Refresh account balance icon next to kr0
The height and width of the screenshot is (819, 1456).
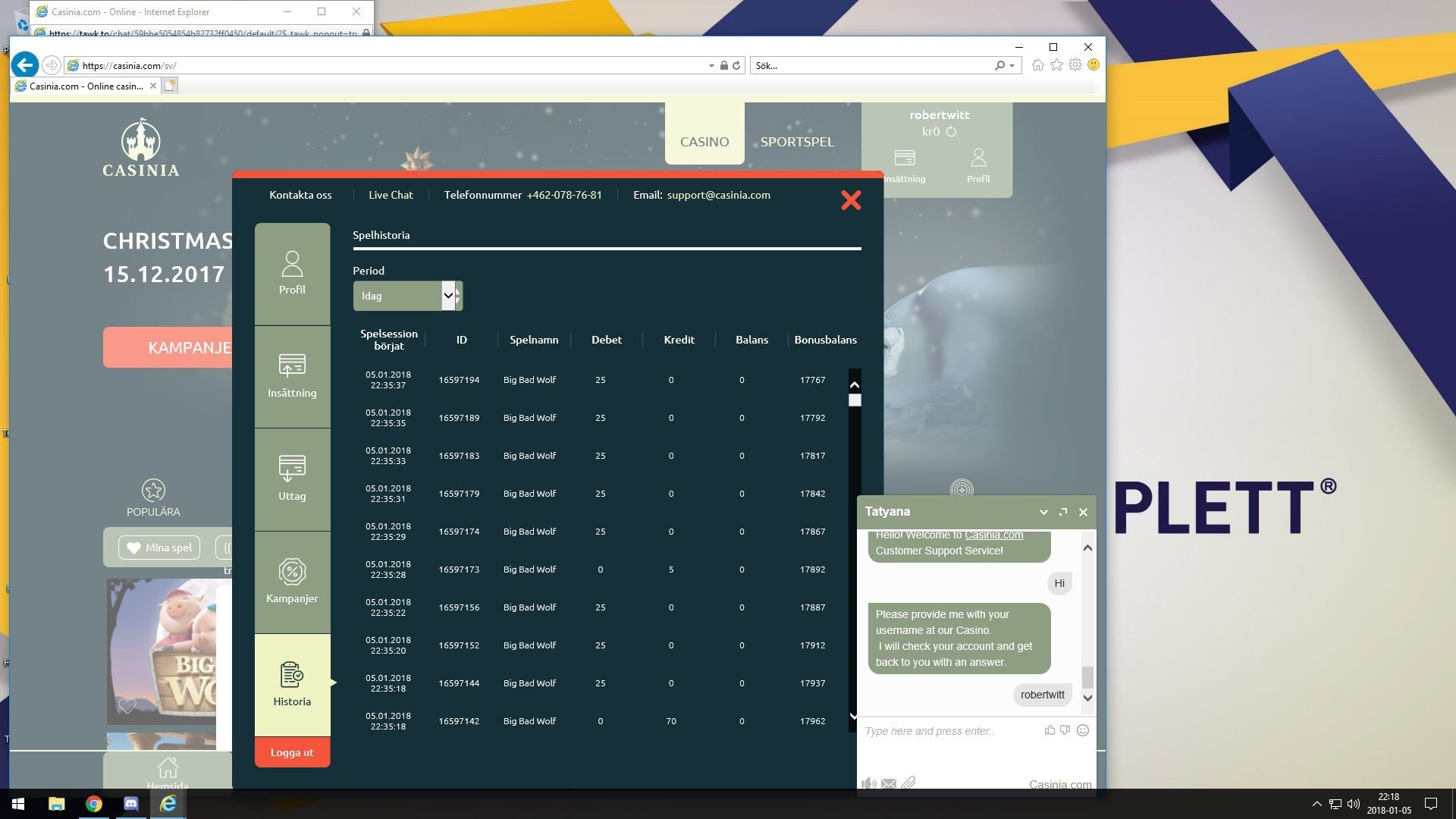coord(951,132)
